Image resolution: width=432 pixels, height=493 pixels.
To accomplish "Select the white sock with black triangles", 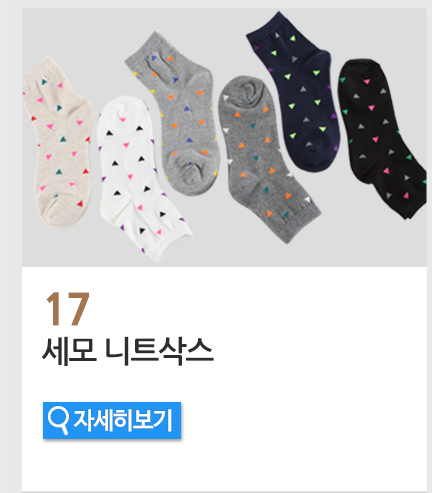I will click(140, 180).
